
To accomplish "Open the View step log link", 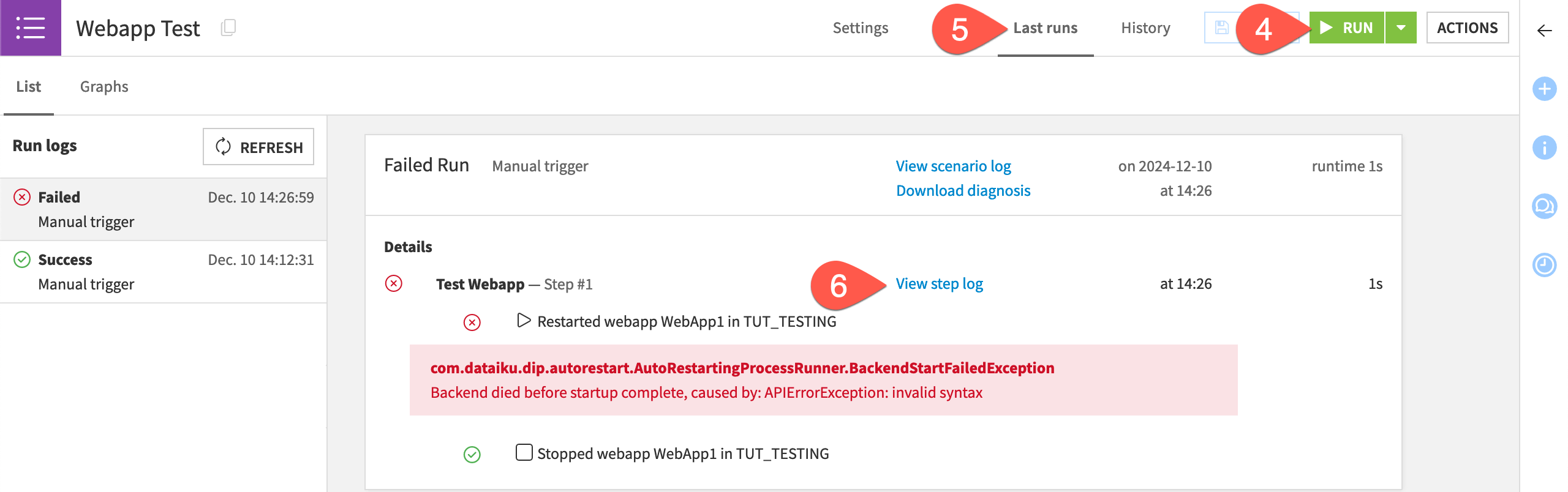I will [x=940, y=284].
